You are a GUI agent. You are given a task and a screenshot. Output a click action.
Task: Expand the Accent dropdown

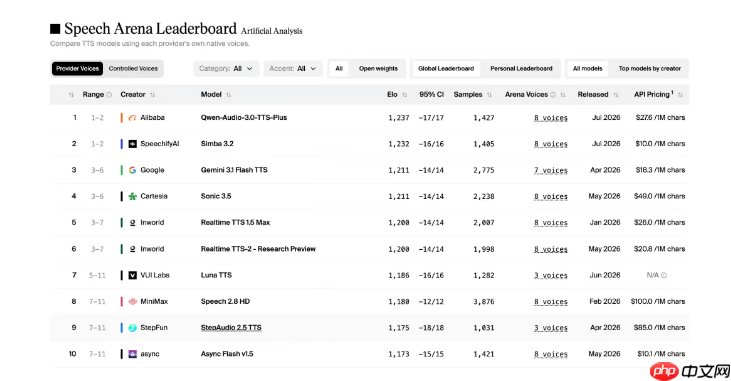pyautogui.click(x=293, y=69)
